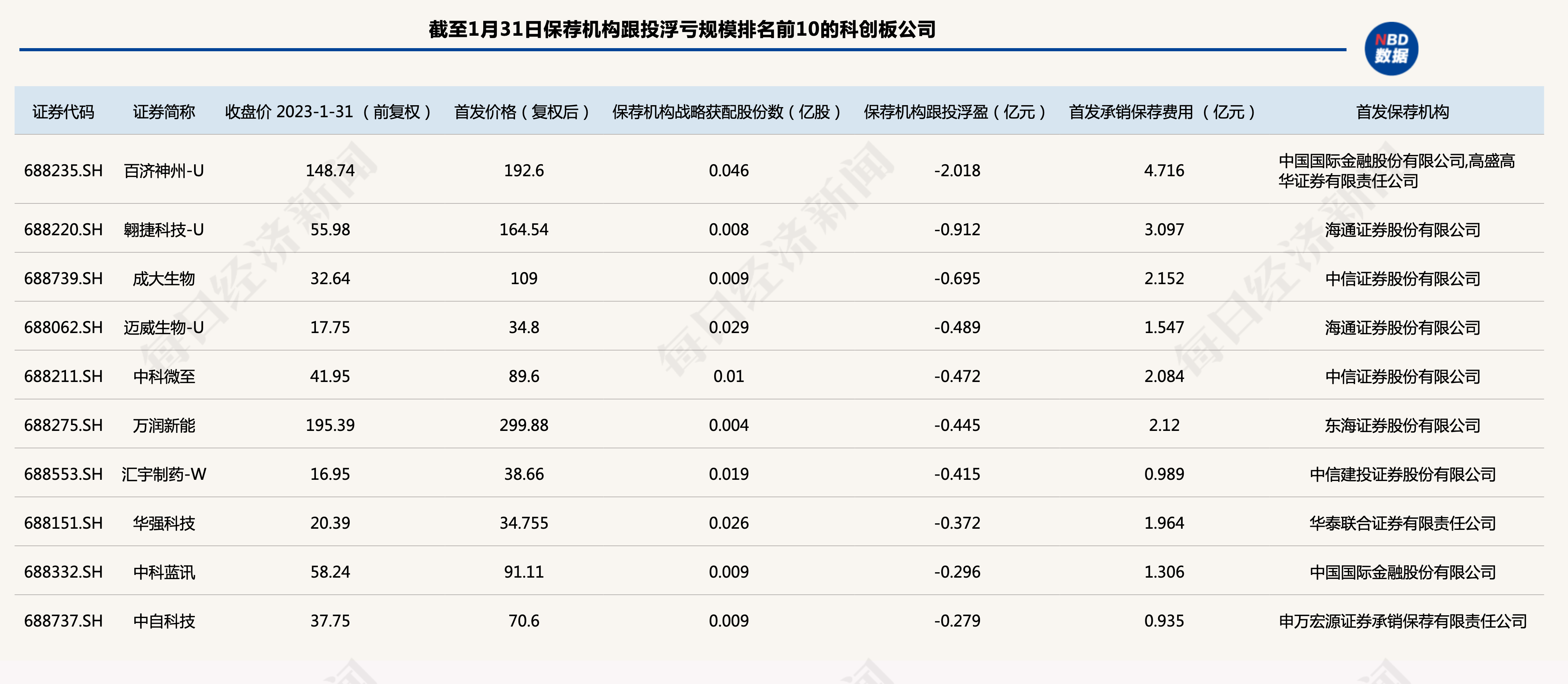Click the NBD数据 round logo

click(1391, 49)
